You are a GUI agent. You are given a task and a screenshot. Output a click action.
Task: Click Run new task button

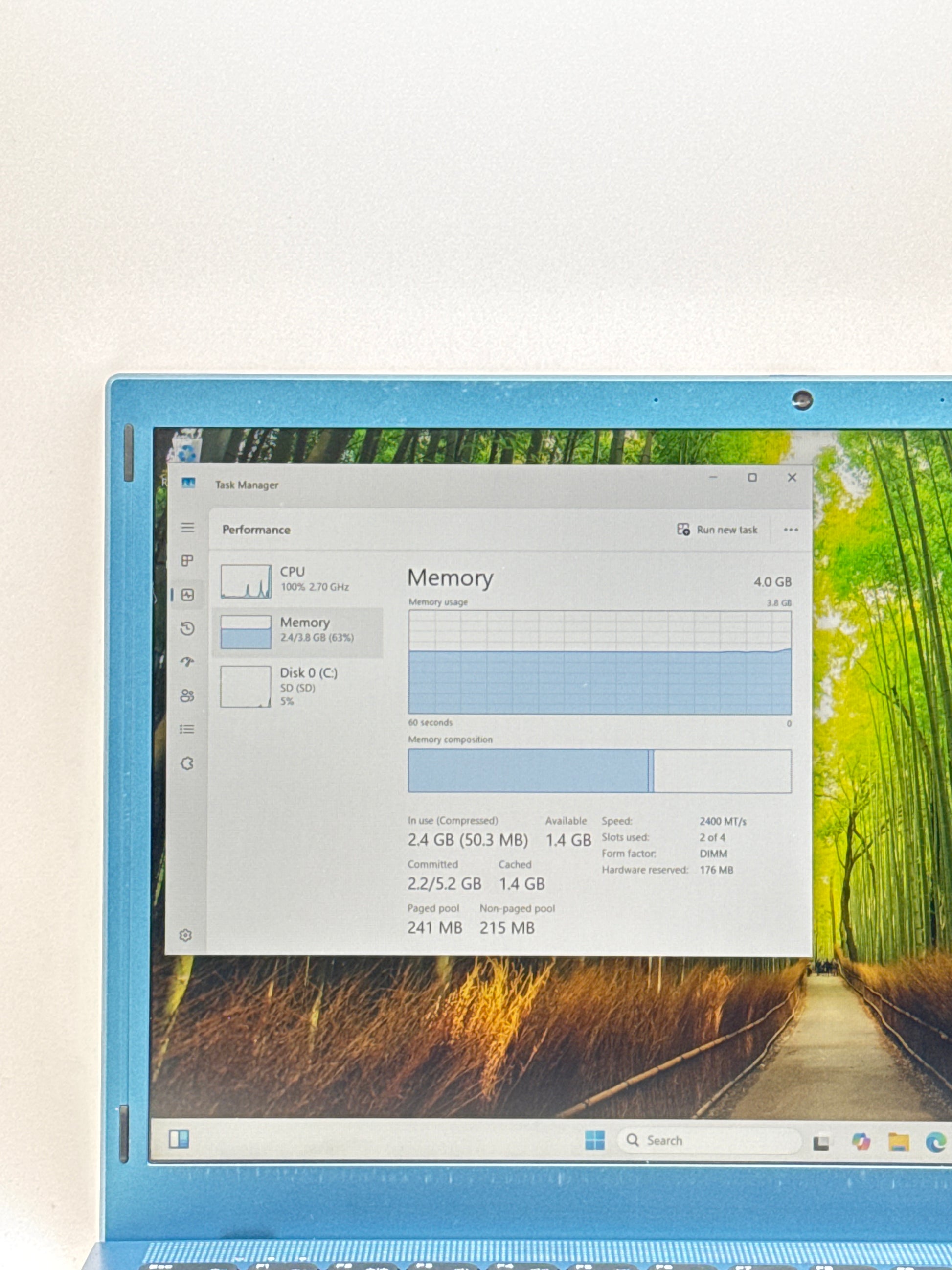(717, 530)
